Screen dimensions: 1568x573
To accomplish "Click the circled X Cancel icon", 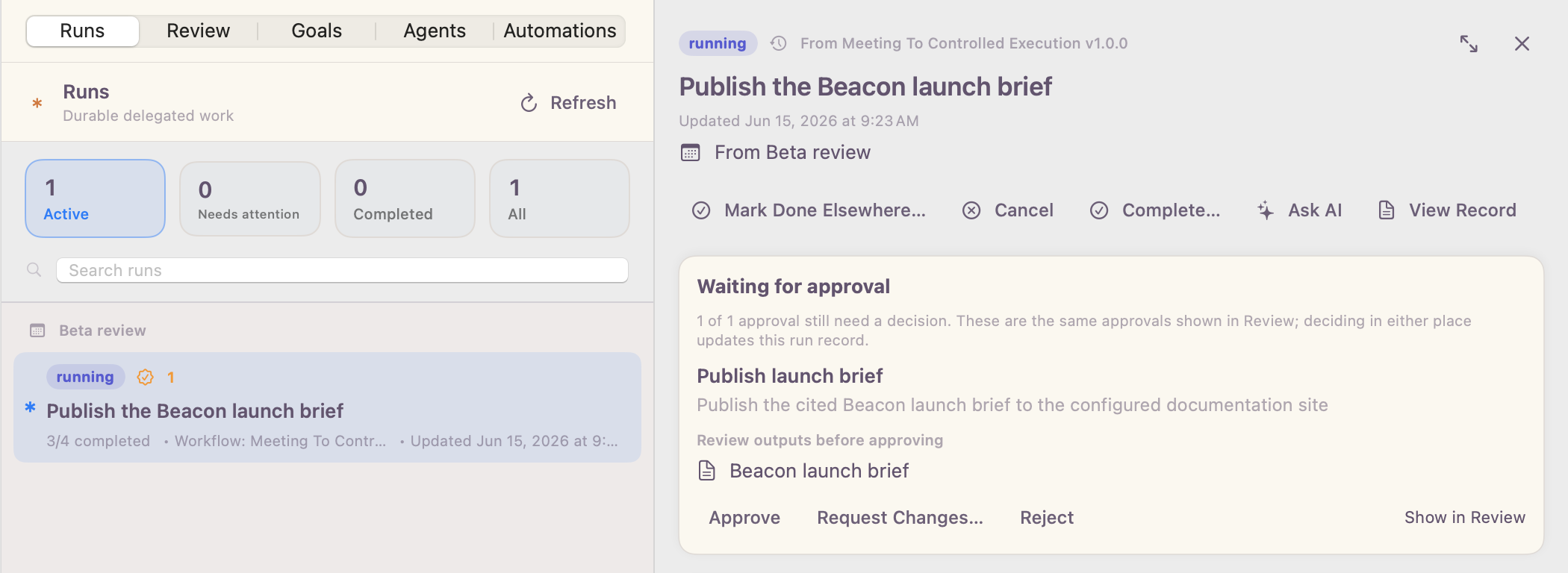I will click(971, 211).
